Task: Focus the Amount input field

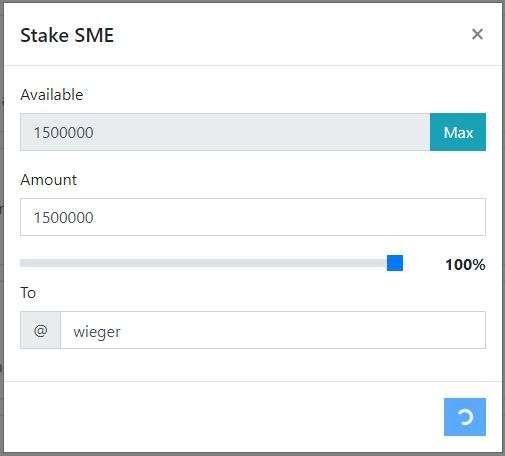Action: pos(253,217)
